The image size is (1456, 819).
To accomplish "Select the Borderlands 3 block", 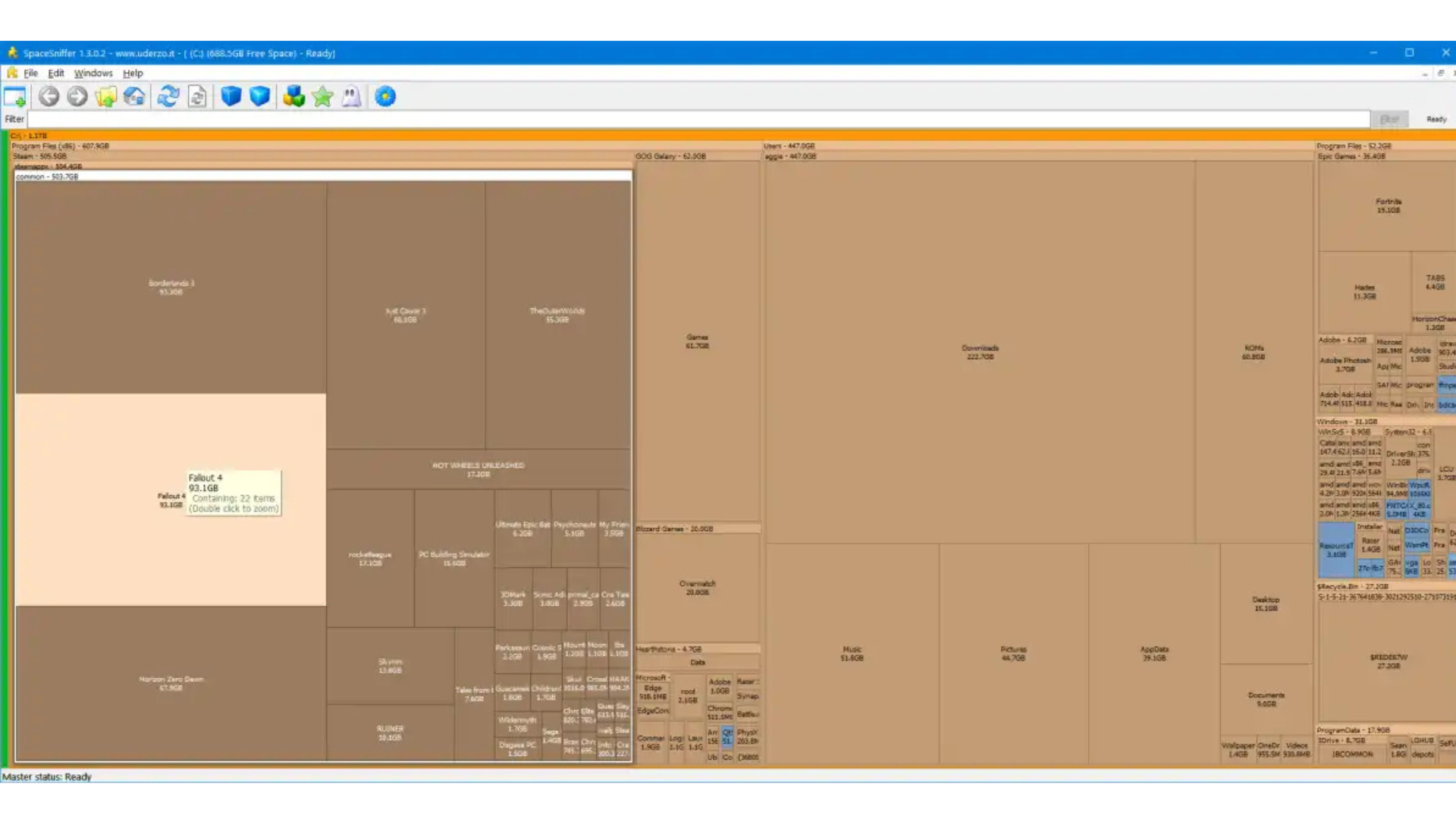I will (x=171, y=287).
